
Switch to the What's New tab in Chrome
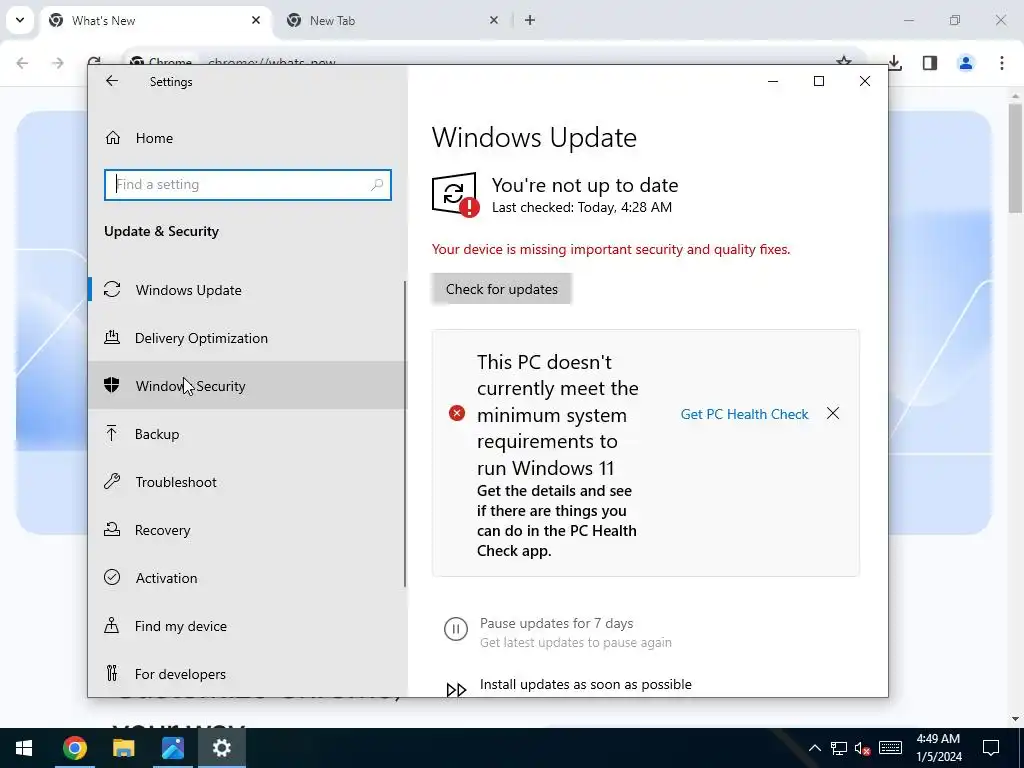click(x=156, y=20)
